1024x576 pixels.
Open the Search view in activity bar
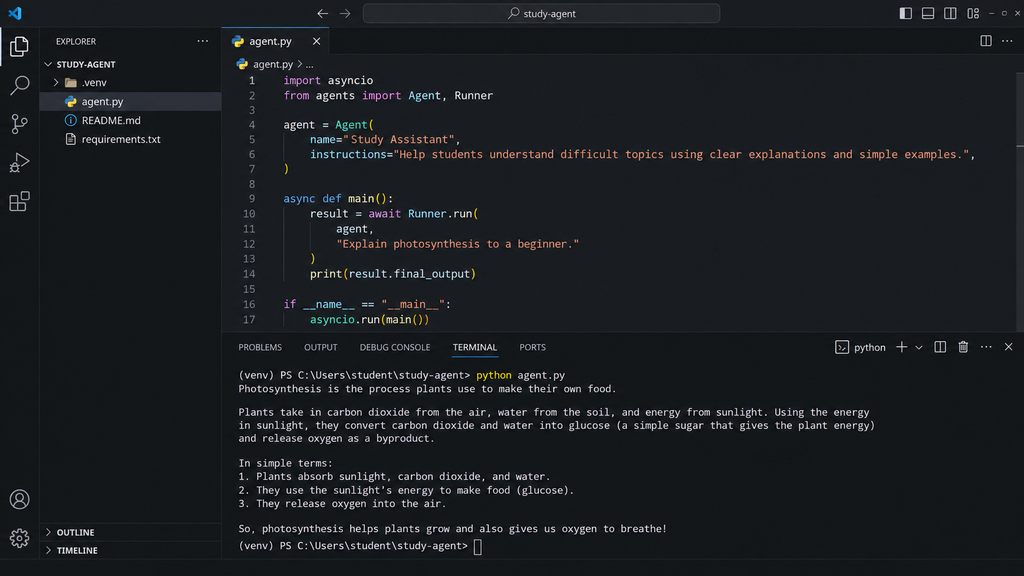[x=20, y=85]
